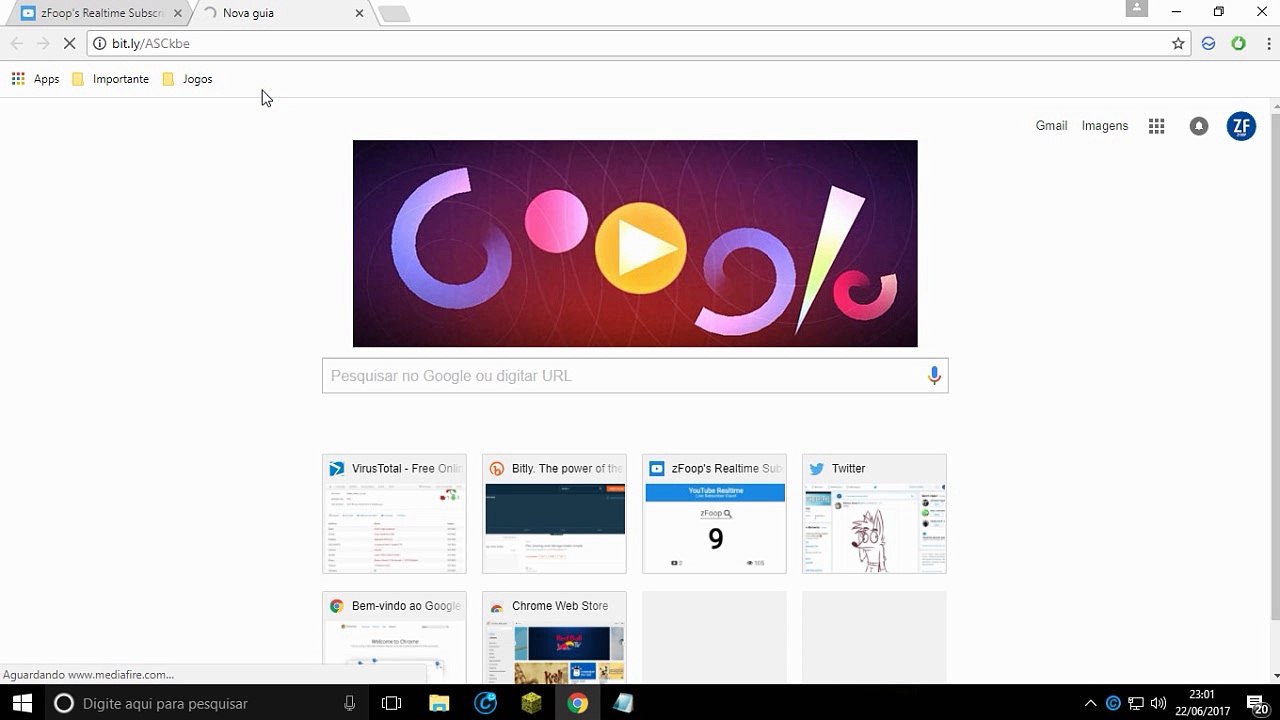The image size is (1280, 720).
Task: Open the Apps bookmarks shortcut
Action: [x=35, y=79]
